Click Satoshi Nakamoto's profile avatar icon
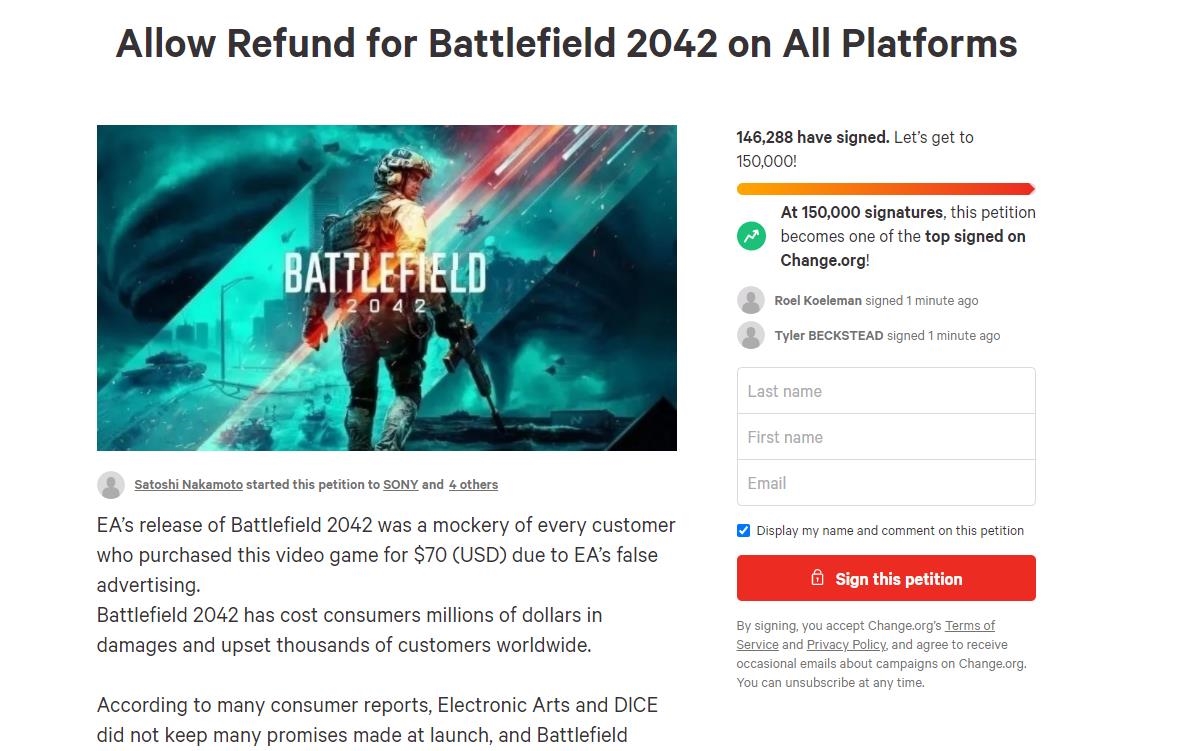 coord(111,485)
